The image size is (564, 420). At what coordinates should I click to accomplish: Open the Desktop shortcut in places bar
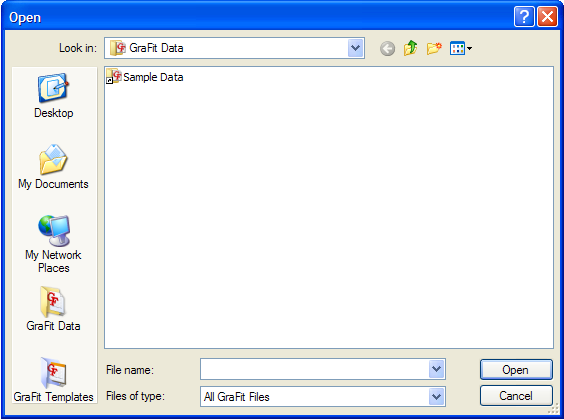(54, 96)
